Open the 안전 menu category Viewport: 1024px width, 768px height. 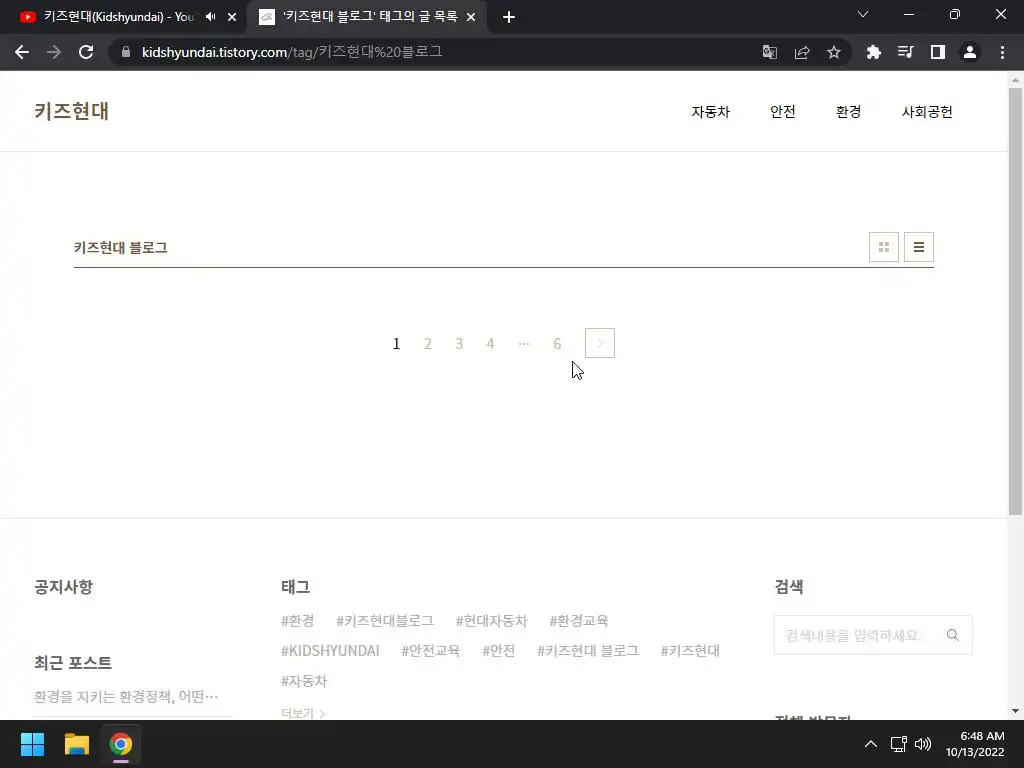click(782, 112)
